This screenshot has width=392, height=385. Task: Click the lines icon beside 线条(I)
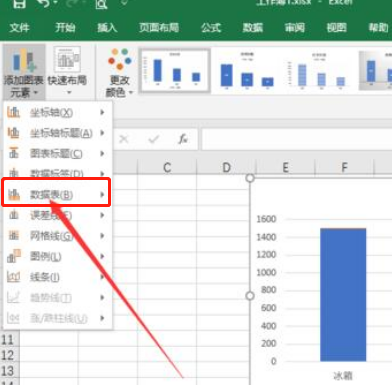pos(14,277)
